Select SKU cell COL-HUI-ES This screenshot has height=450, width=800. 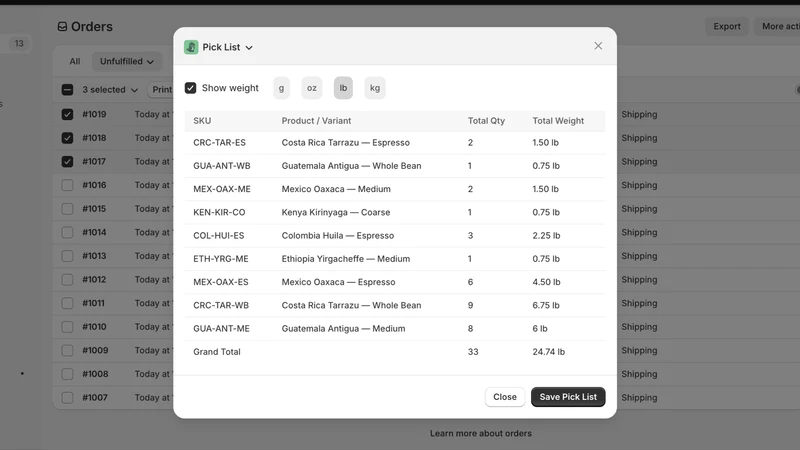click(x=219, y=236)
